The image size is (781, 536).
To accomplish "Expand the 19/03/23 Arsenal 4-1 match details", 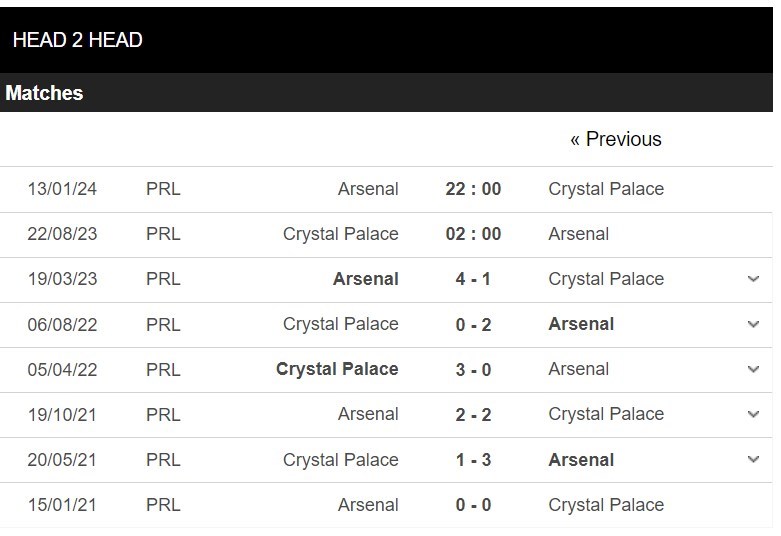I will [x=753, y=279].
